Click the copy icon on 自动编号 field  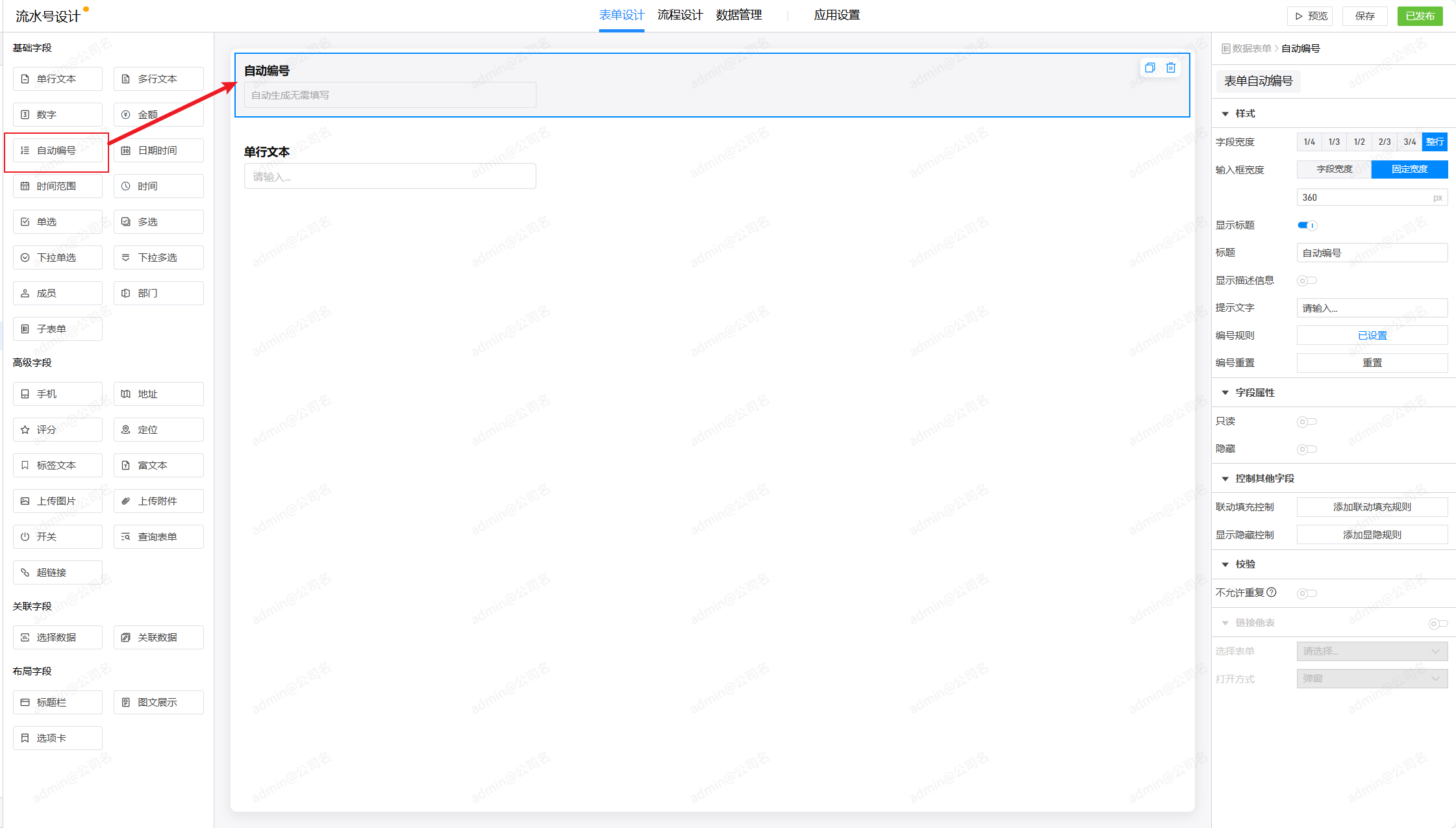click(x=1149, y=68)
